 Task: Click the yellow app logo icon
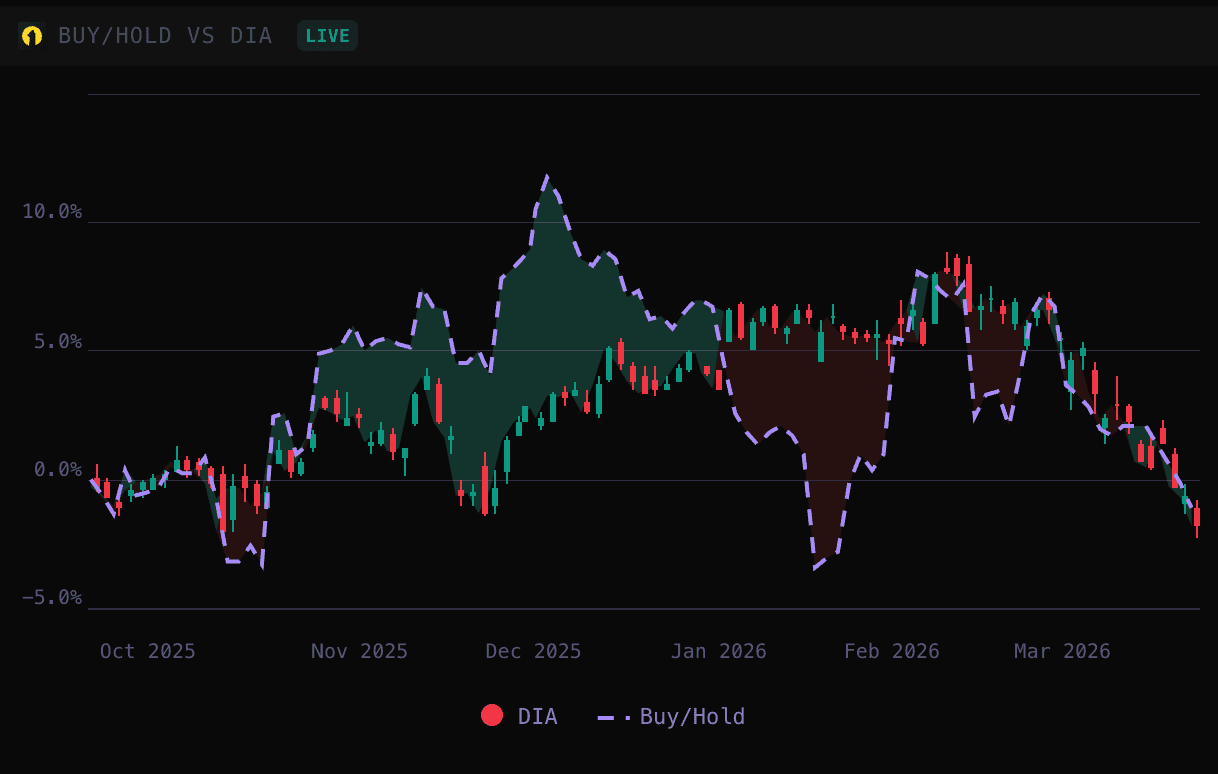[32, 35]
